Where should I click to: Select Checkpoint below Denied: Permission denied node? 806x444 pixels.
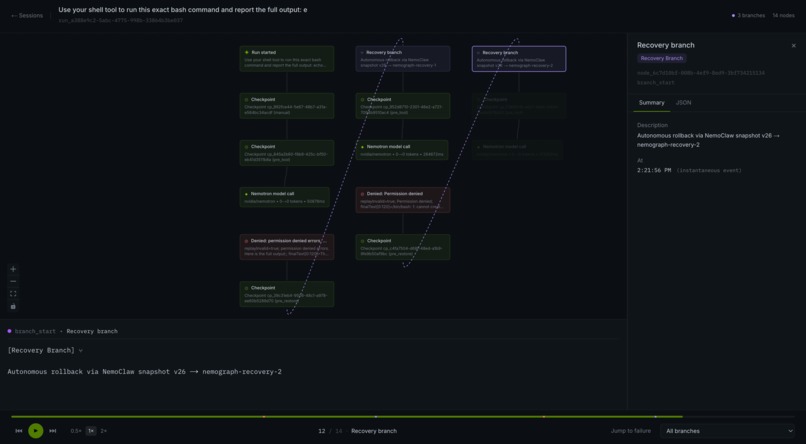point(403,247)
